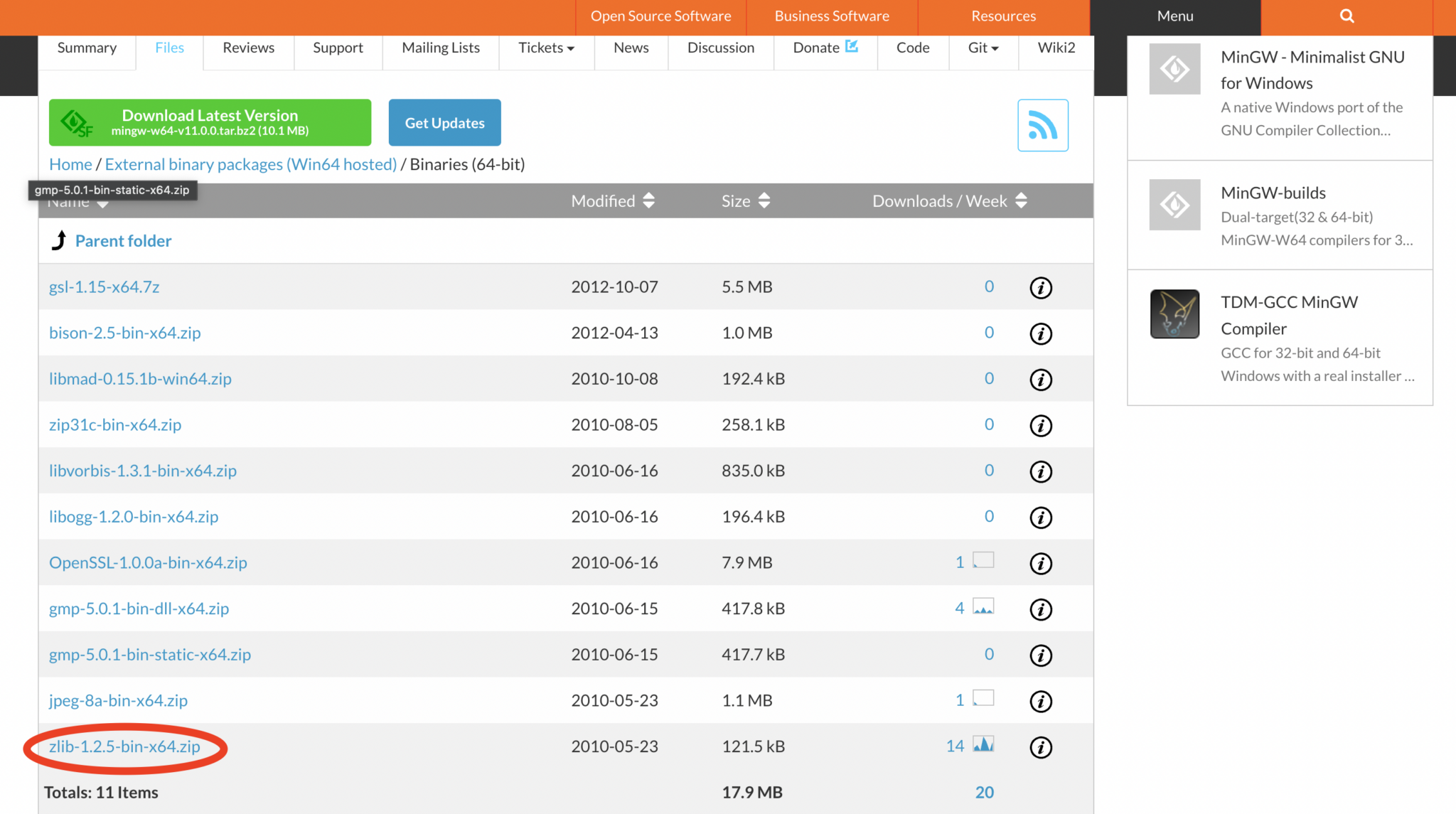Image resolution: width=1456 pixels, height=814 pixels.
Task: Show info for libmad-0.15.1b-win64.zip
Action: pyautogui.click(x=1041, y=380)
